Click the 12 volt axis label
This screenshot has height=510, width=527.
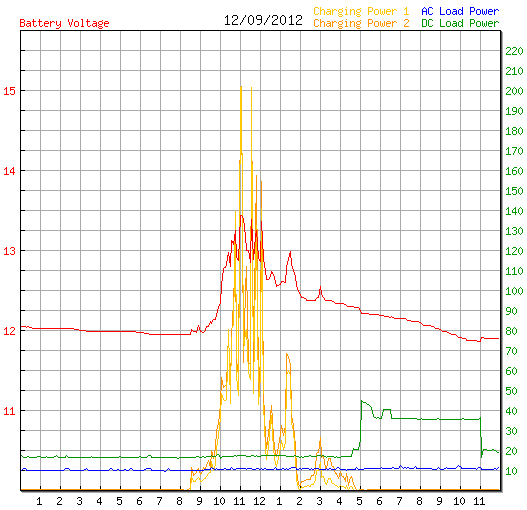tap(9, 331)
